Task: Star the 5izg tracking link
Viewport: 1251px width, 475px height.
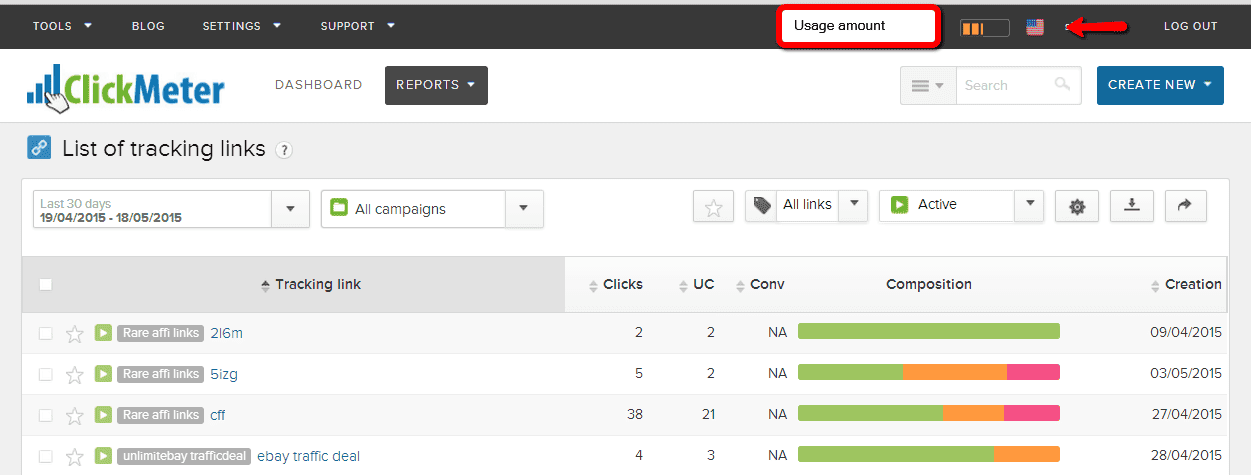Action: click(x=74, y=374)
